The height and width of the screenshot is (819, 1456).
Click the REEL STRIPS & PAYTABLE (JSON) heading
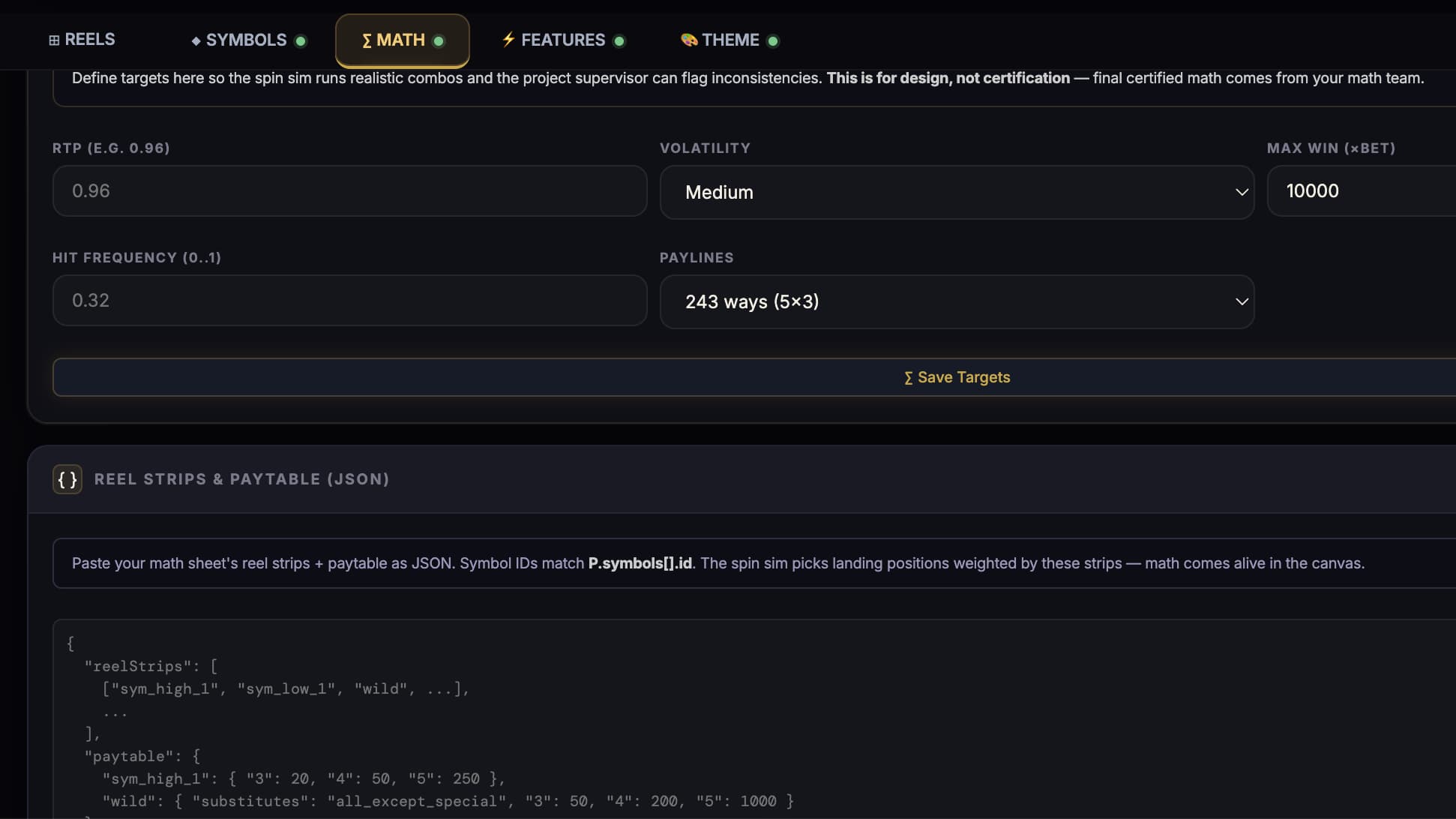[241, 479]
